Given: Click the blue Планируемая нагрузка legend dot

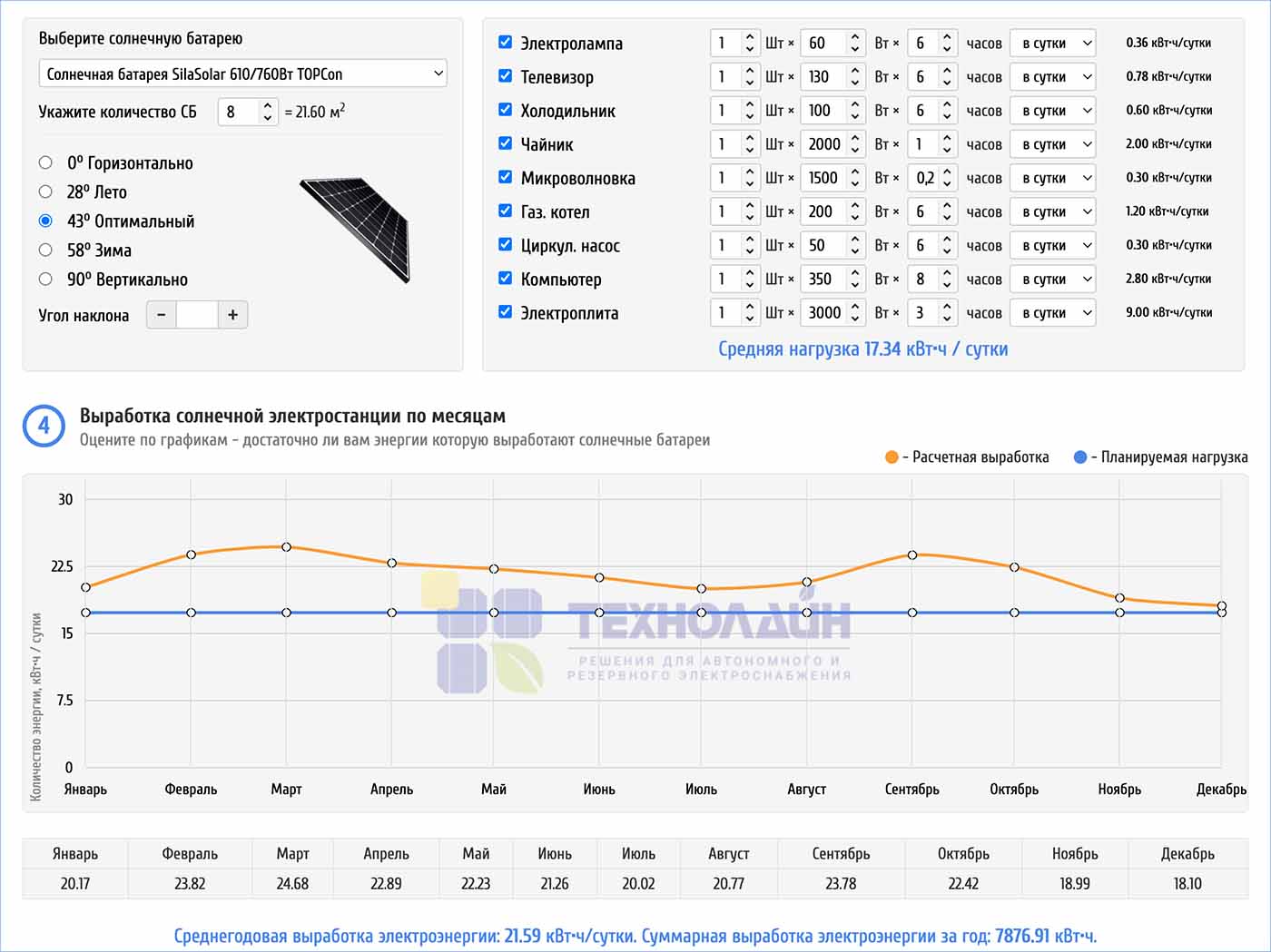Looking at the screenshot, I should (1080, 457).
